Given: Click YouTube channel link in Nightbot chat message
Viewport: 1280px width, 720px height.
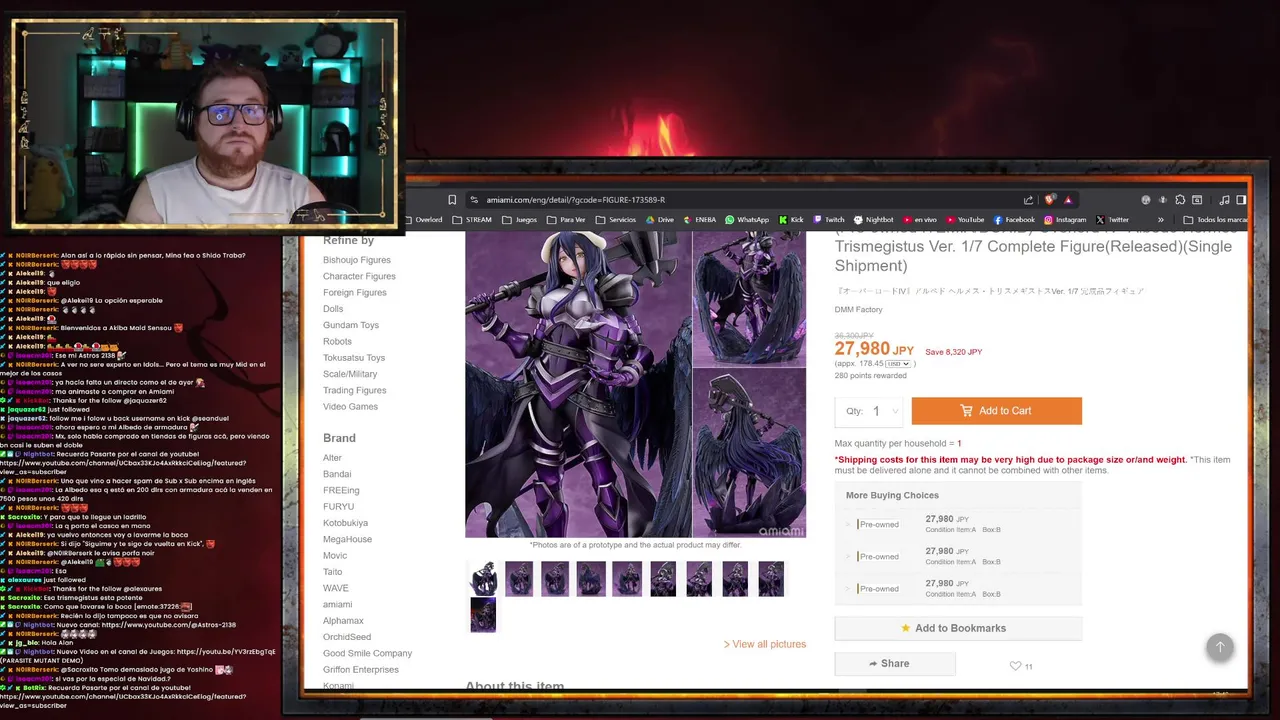Looking at the screenshot, I should [123, 467].
